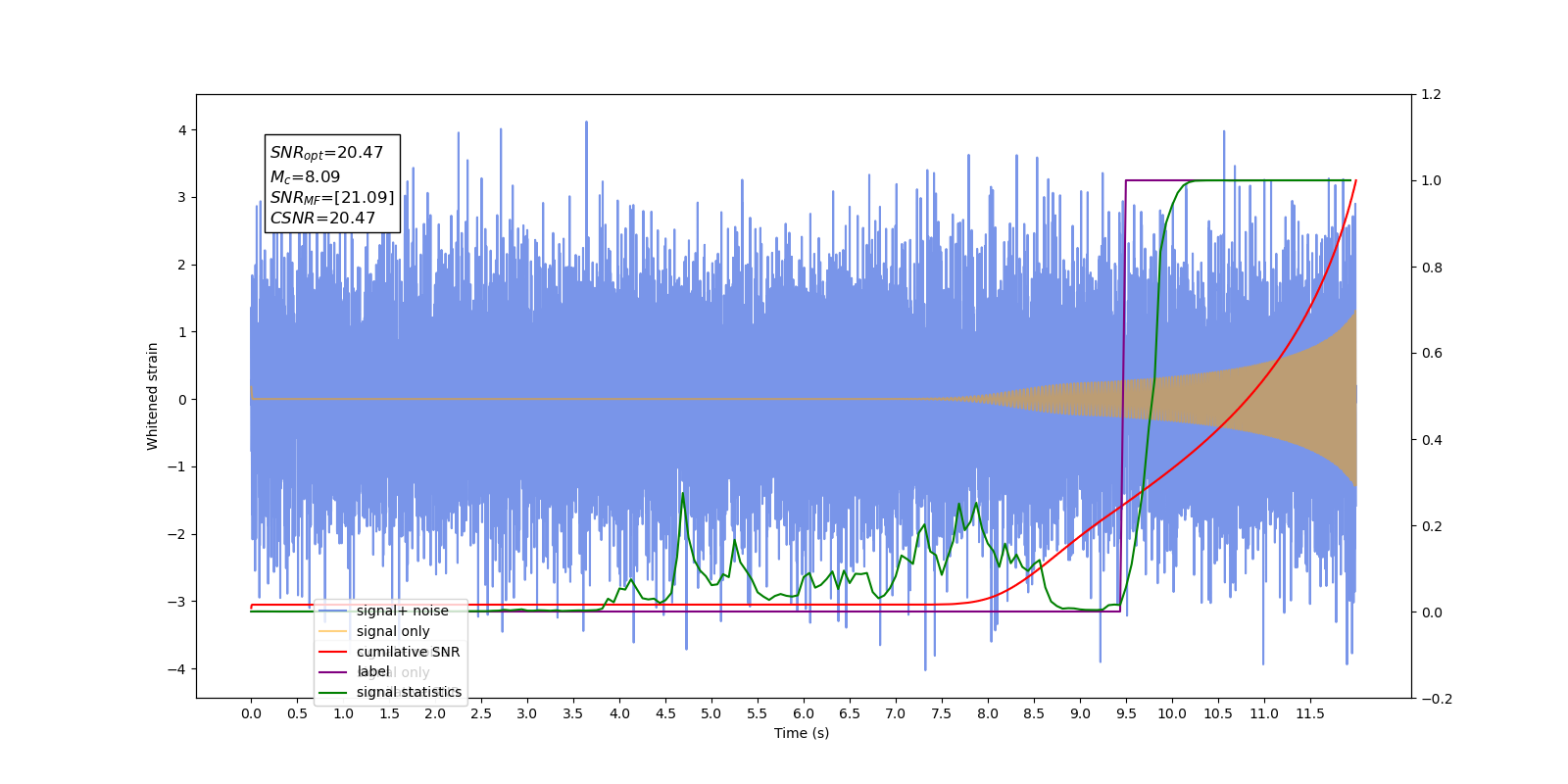The height and width of the screenshot is (784, 1568).
Task: Click the 0.0 tick on time axis
Action: [251, 713]
